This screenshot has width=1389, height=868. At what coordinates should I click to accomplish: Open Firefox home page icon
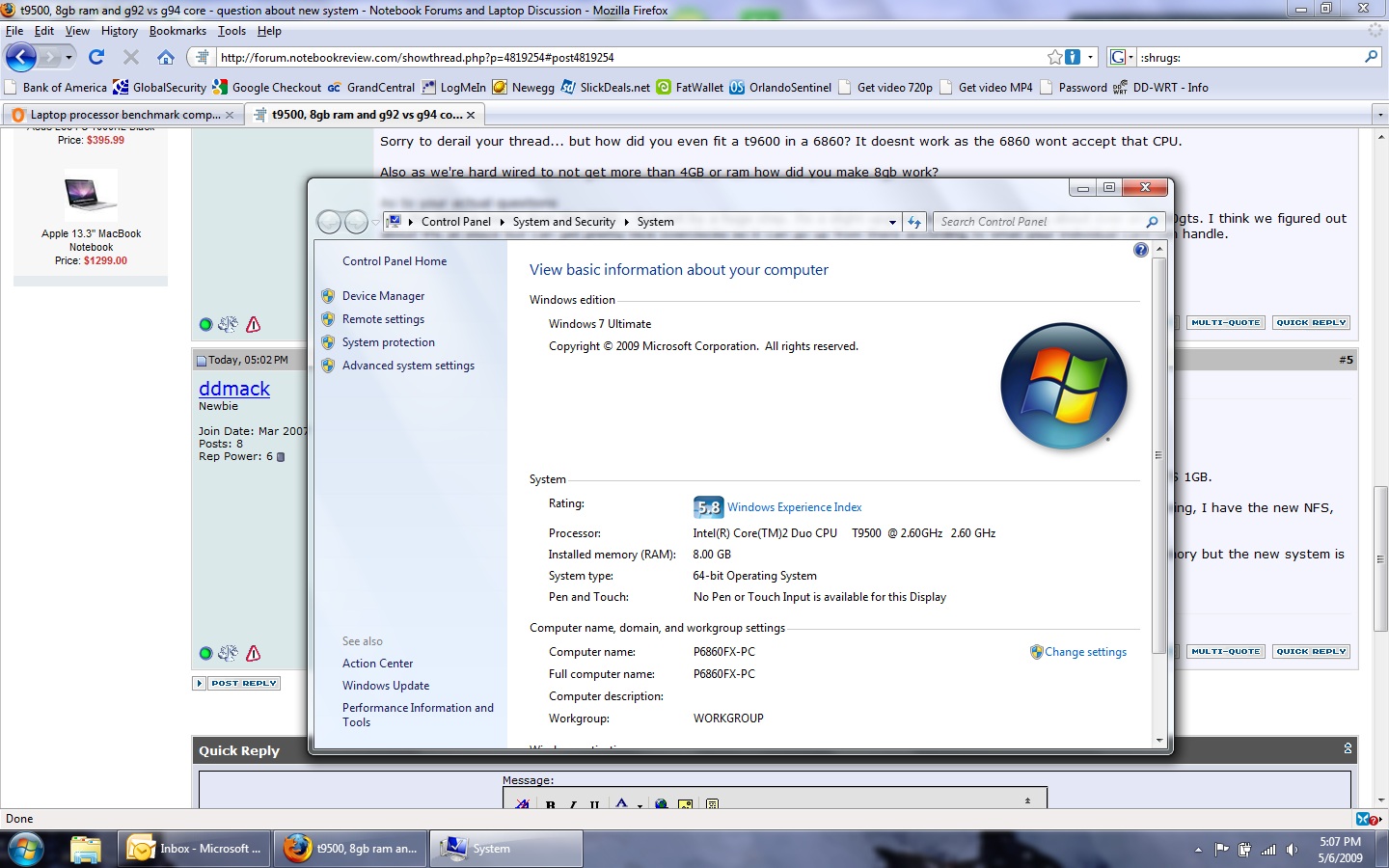point(166,57)
